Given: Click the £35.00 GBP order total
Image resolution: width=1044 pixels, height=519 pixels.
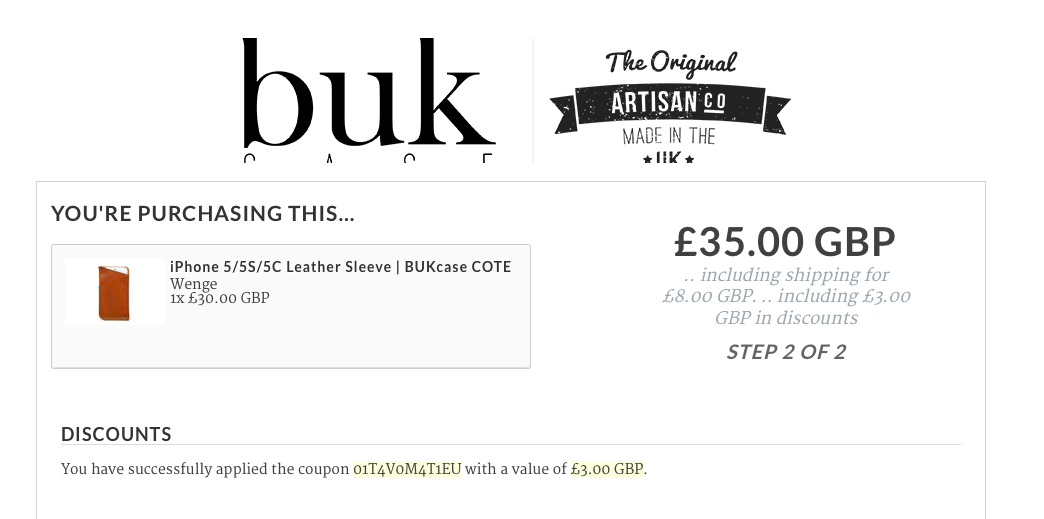Looking at the screenshot, I should click(x=784, y=241).
